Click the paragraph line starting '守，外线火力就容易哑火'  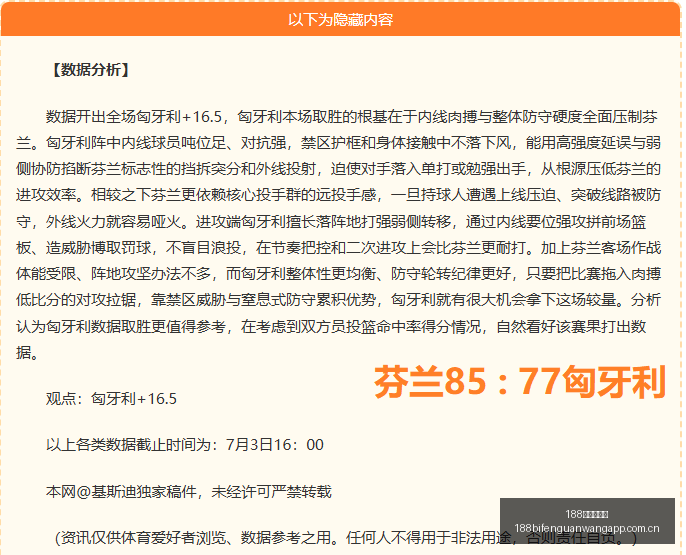click(x=331, y=221)
